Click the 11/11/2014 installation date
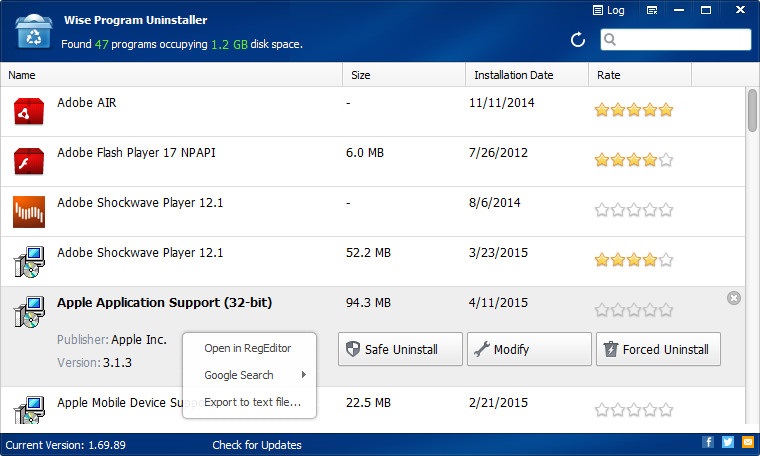Screen dimensions: 760x456 [x=502, y=103]
